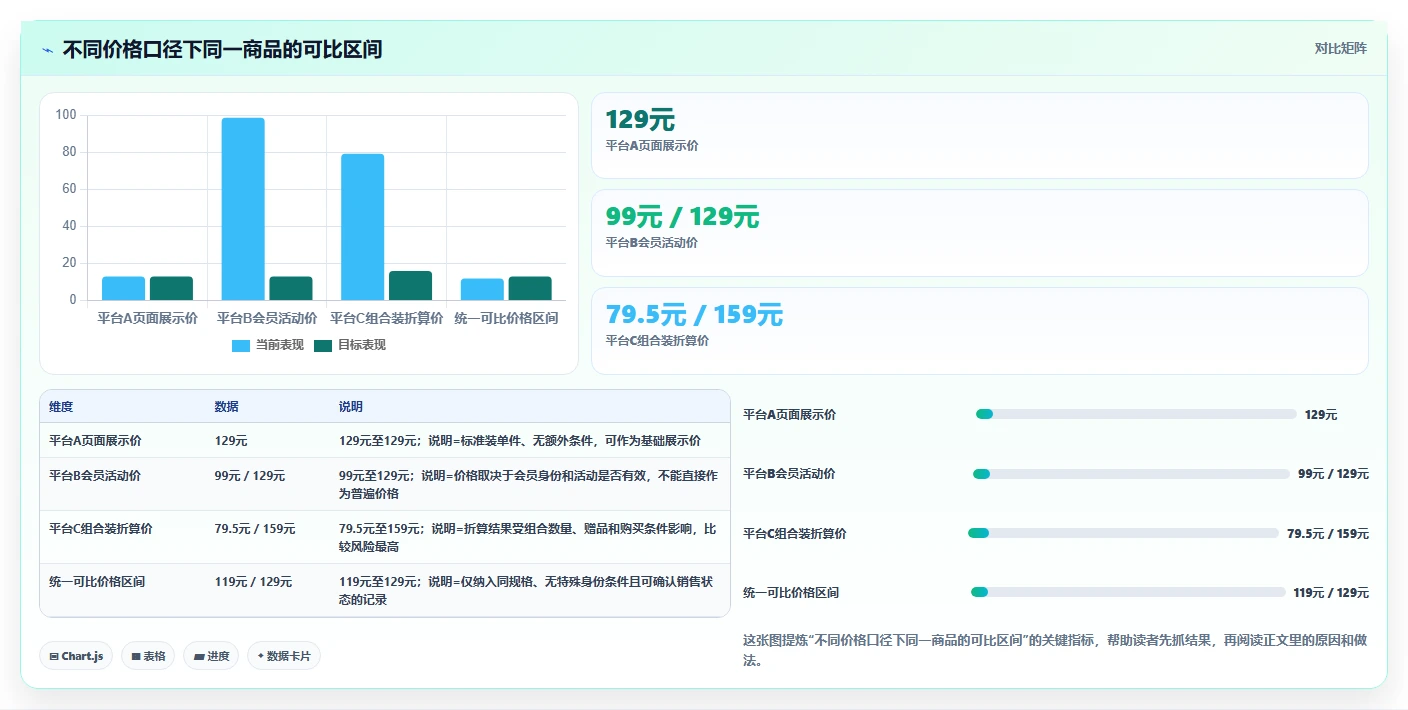Click the dark green bar for 平台C组合装折算价
Screen dimensions: 1408x710
410,286
